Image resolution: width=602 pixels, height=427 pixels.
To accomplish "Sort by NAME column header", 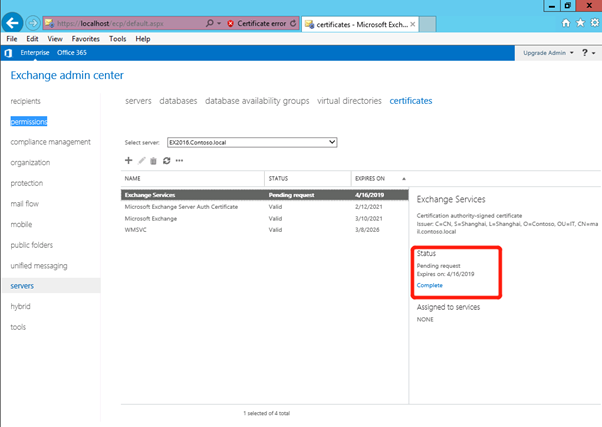I will tap(193, 179).
